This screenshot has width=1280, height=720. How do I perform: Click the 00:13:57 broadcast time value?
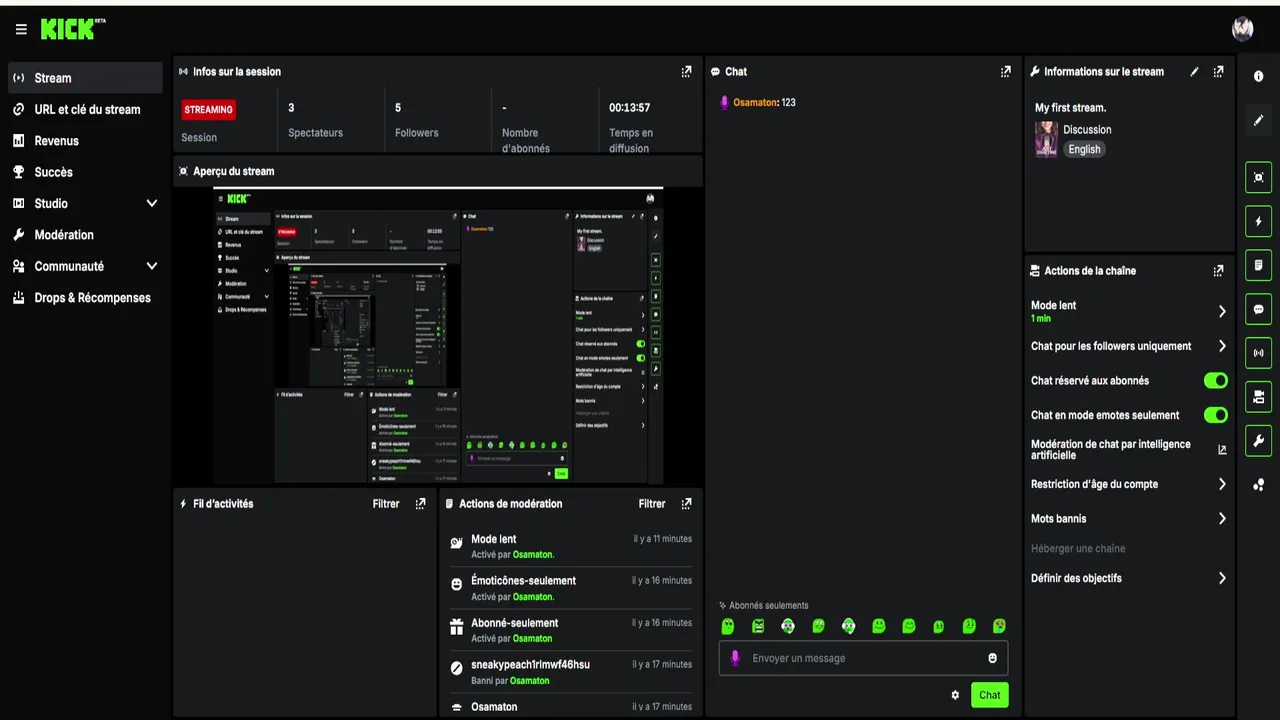[629, 108]
